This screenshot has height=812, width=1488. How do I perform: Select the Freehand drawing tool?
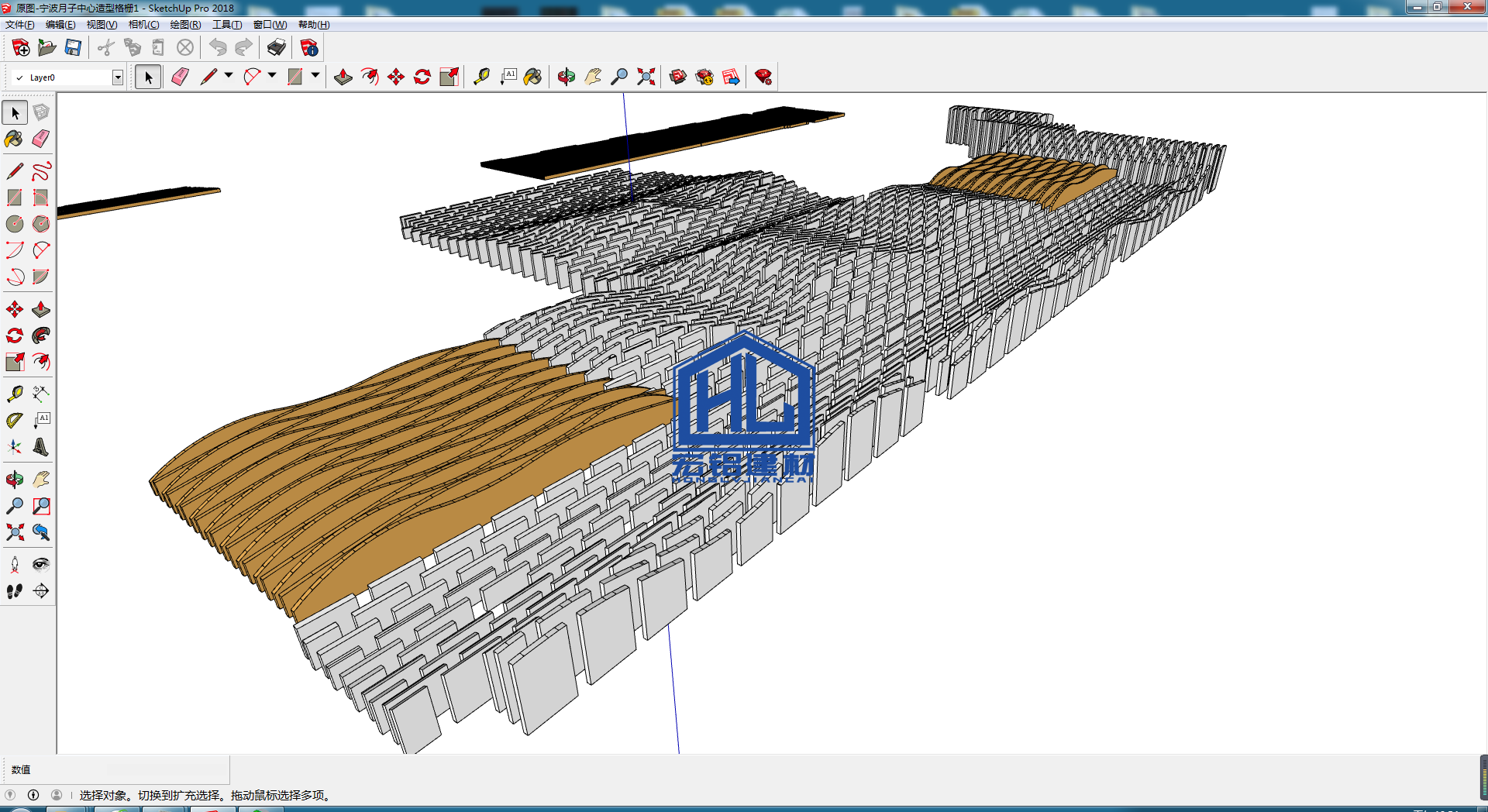pos(41,171)
